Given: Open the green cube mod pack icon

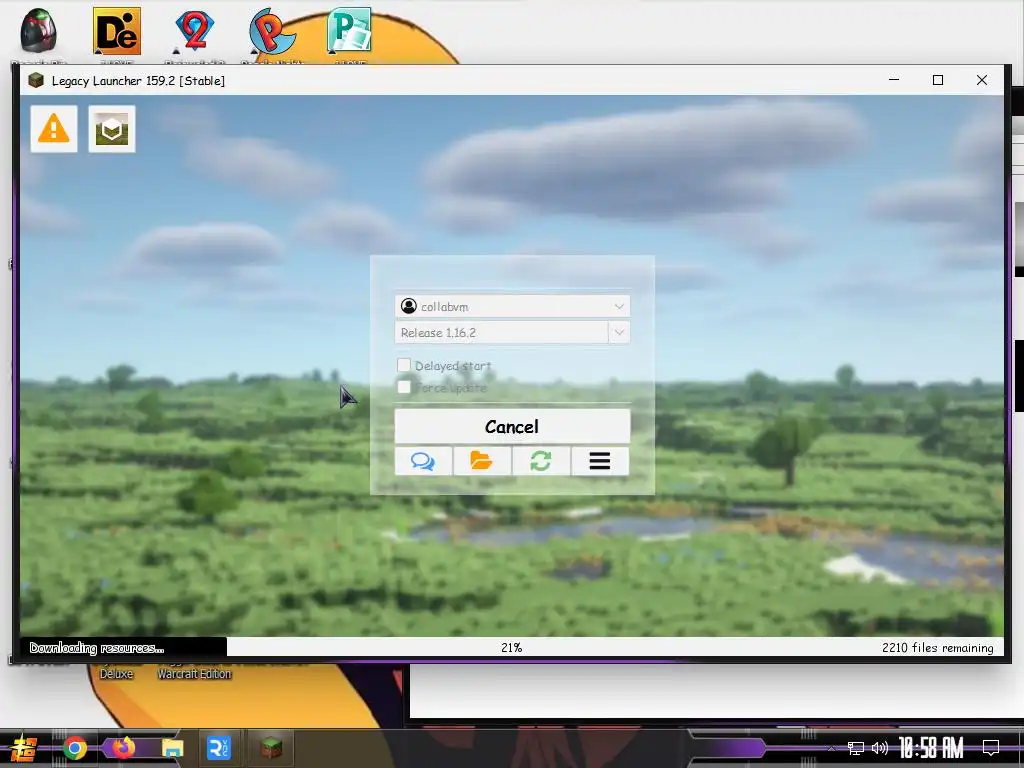Looking at the screenshot, I should coord(112,129).
